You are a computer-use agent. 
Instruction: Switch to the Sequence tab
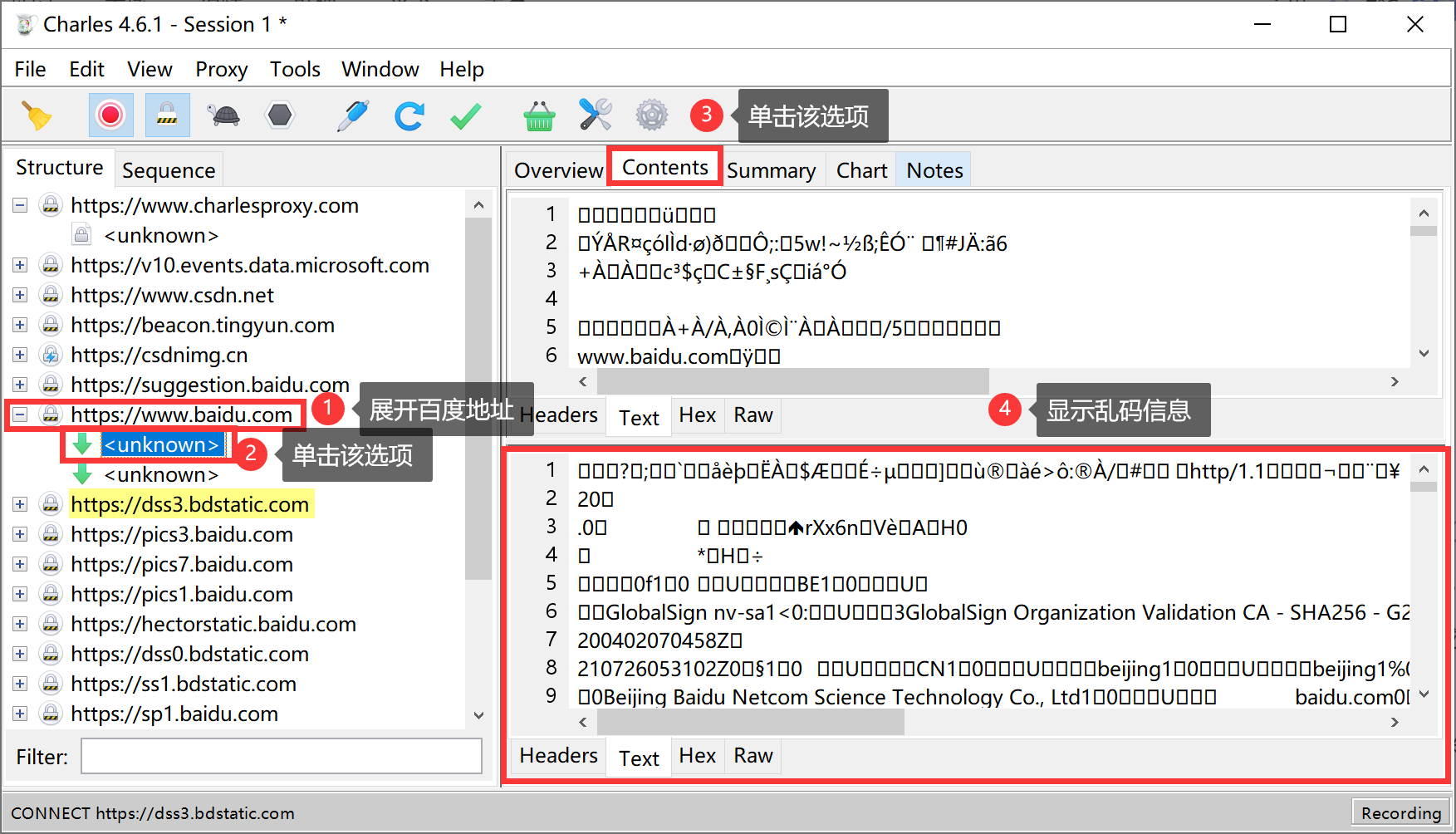[169, 170]
